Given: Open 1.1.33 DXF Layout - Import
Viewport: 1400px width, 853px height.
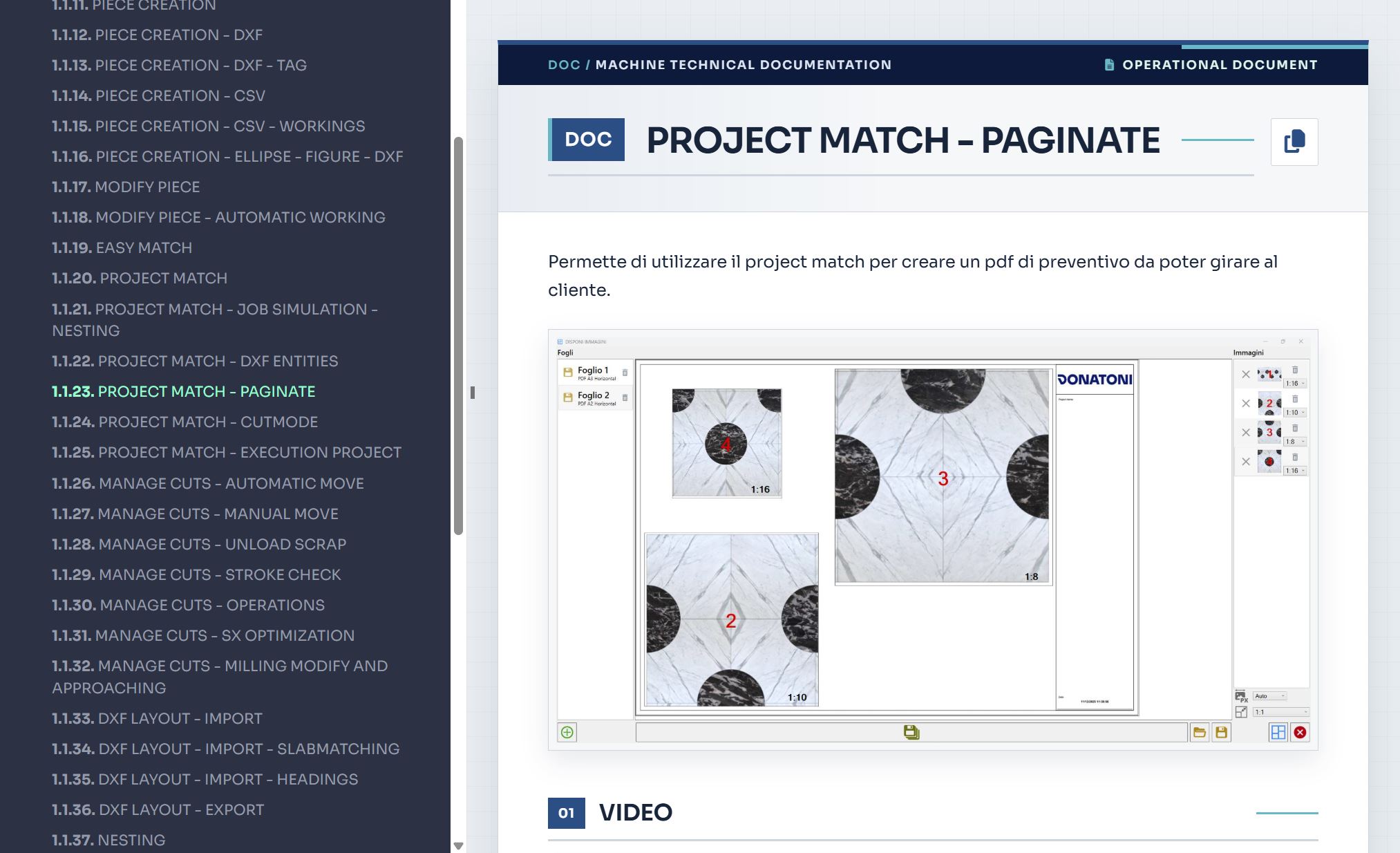Looking at the screenshot, I should pyautogui.click(x=158, y=718).
